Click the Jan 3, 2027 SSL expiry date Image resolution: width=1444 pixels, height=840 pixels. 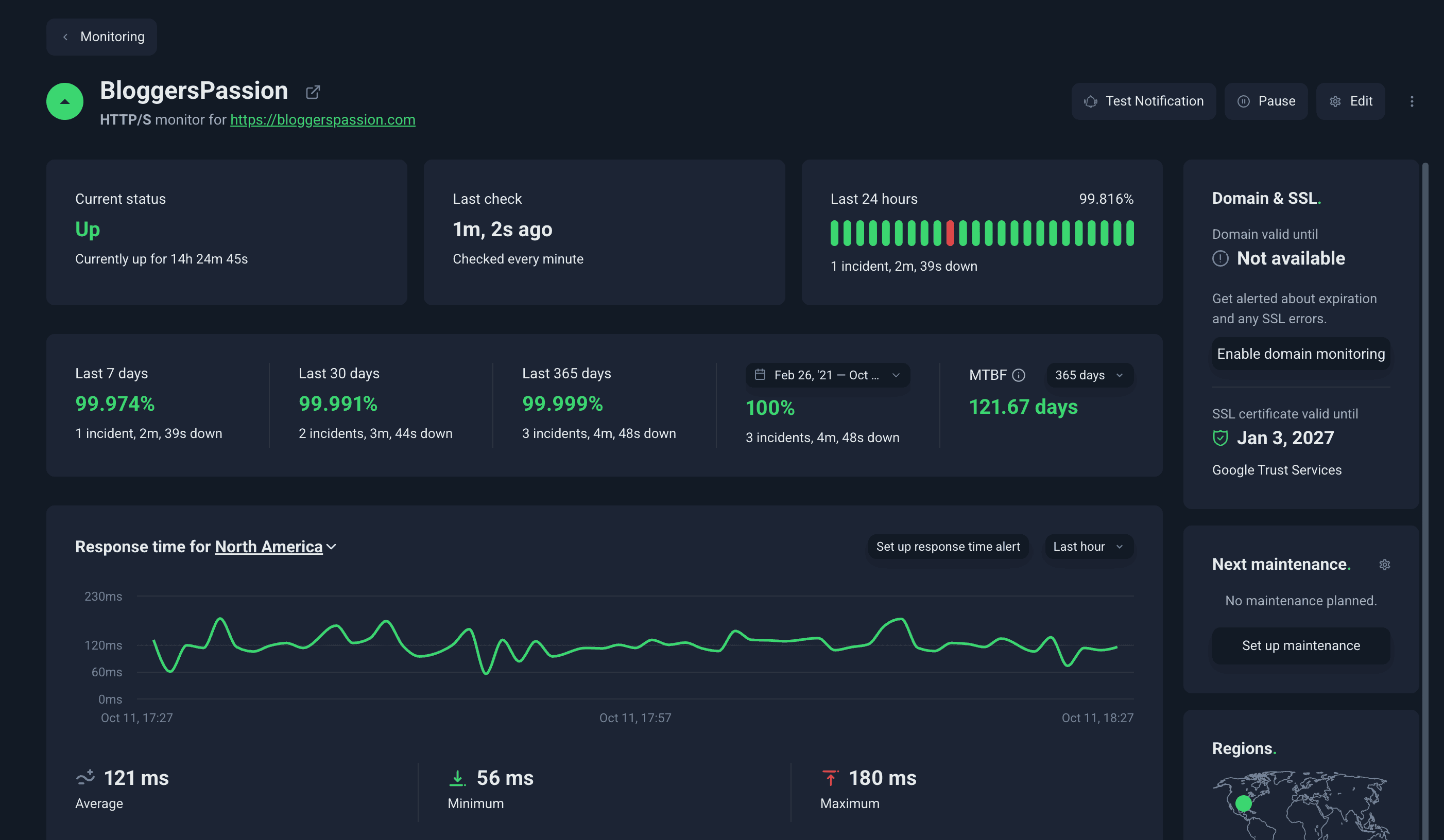[1285, 438]
